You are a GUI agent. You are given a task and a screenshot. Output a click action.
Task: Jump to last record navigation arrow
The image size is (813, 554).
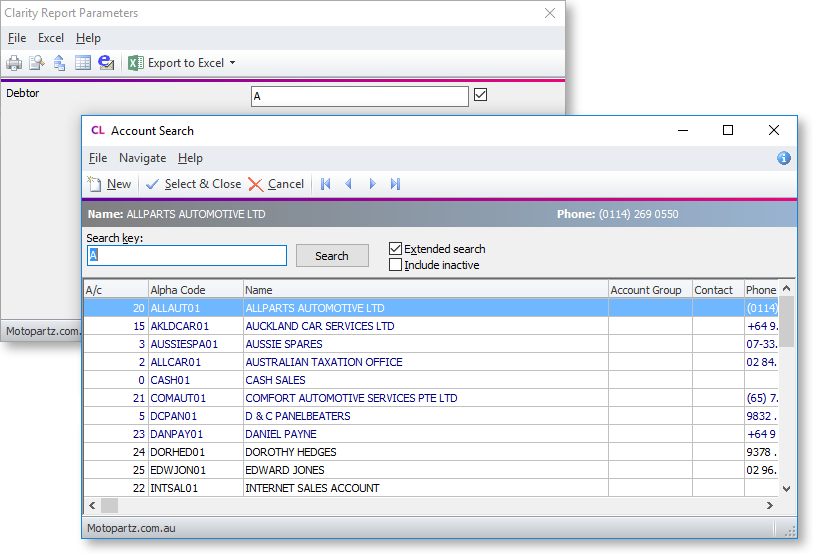(x=396, y=184)
